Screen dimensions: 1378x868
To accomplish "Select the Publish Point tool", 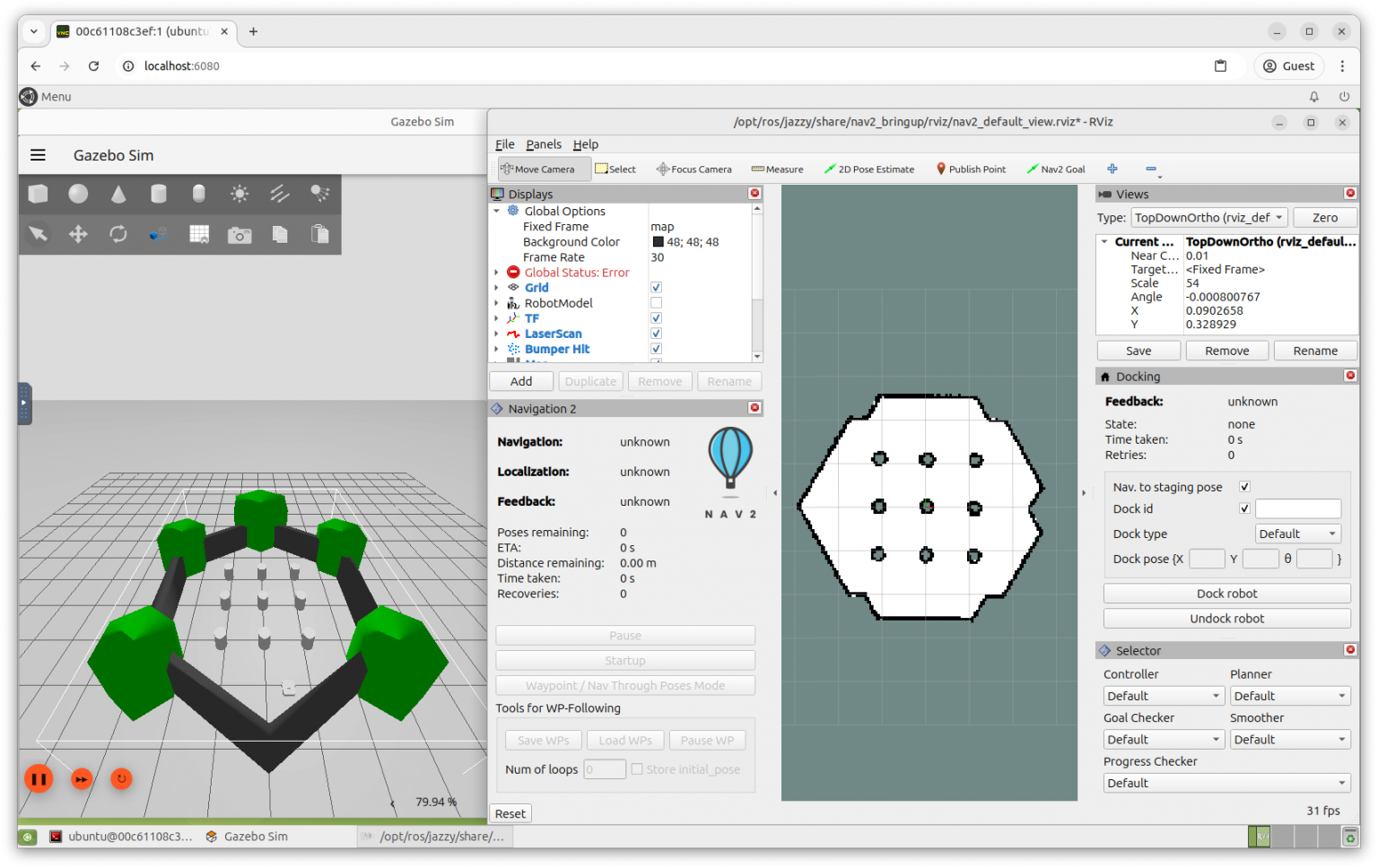I will 971,169.
